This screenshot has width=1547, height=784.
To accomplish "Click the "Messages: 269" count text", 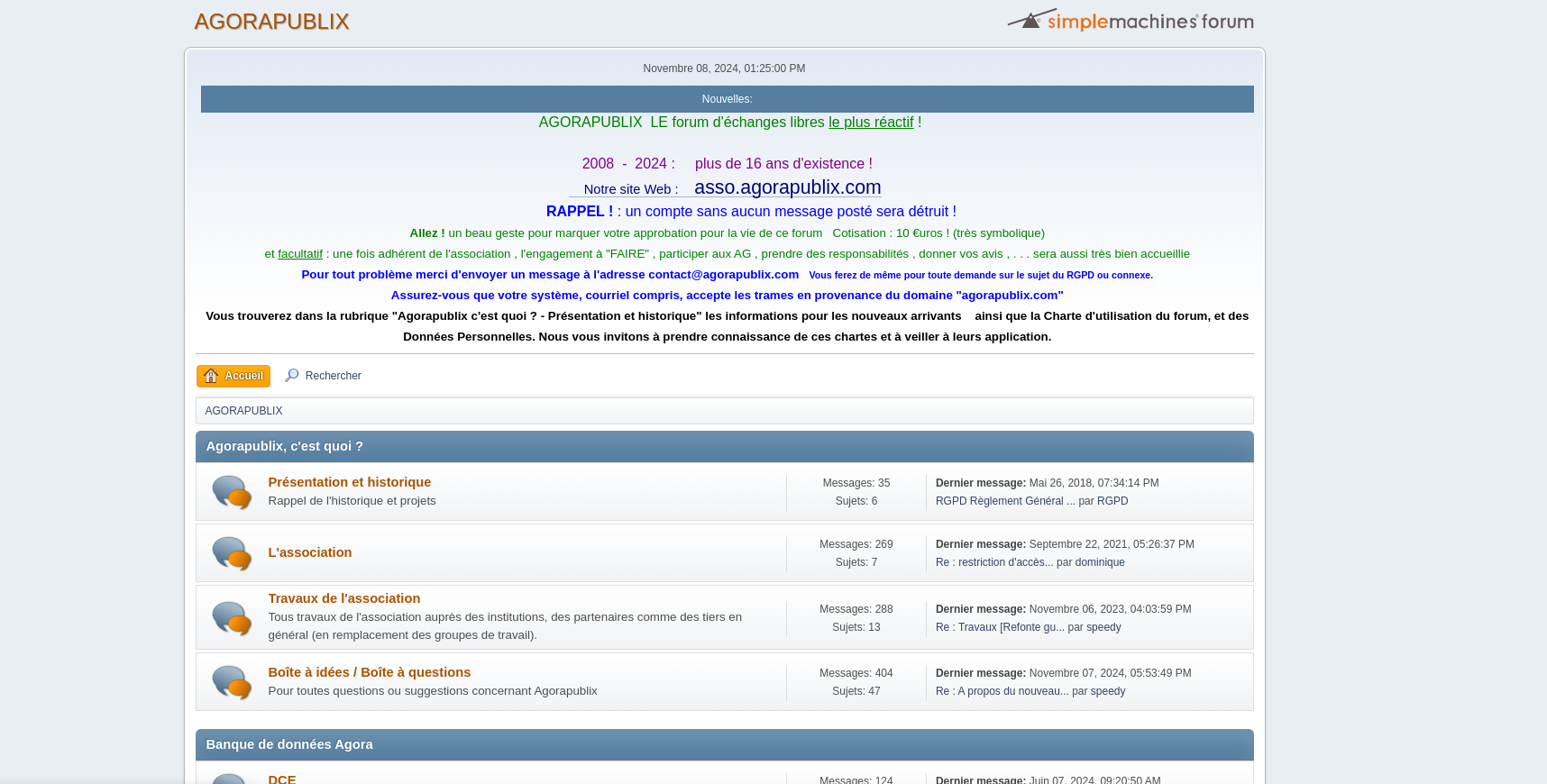I will click(x=856, y=544).
